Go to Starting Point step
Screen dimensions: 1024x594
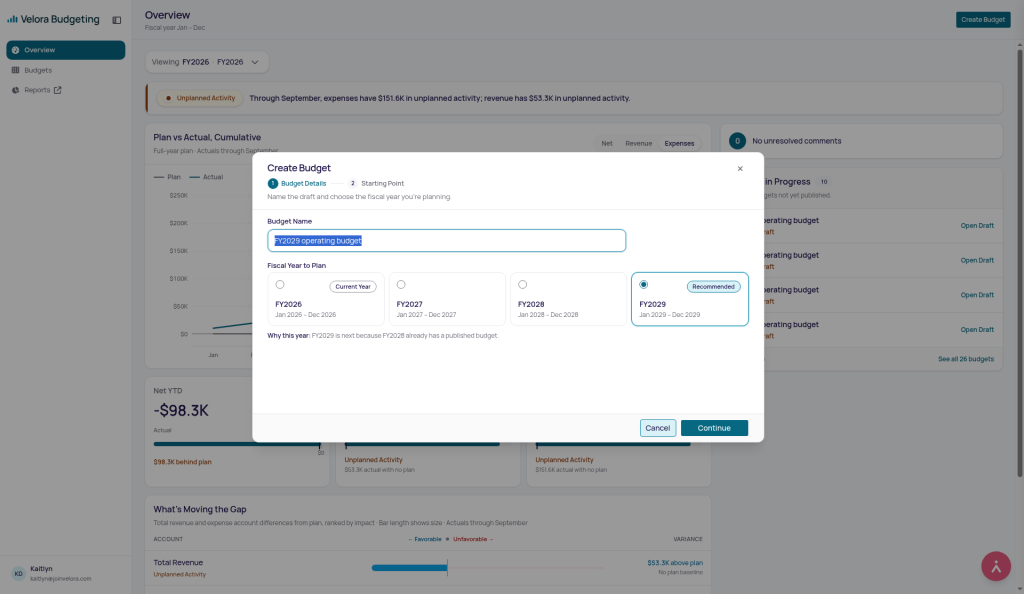(376, 183)
